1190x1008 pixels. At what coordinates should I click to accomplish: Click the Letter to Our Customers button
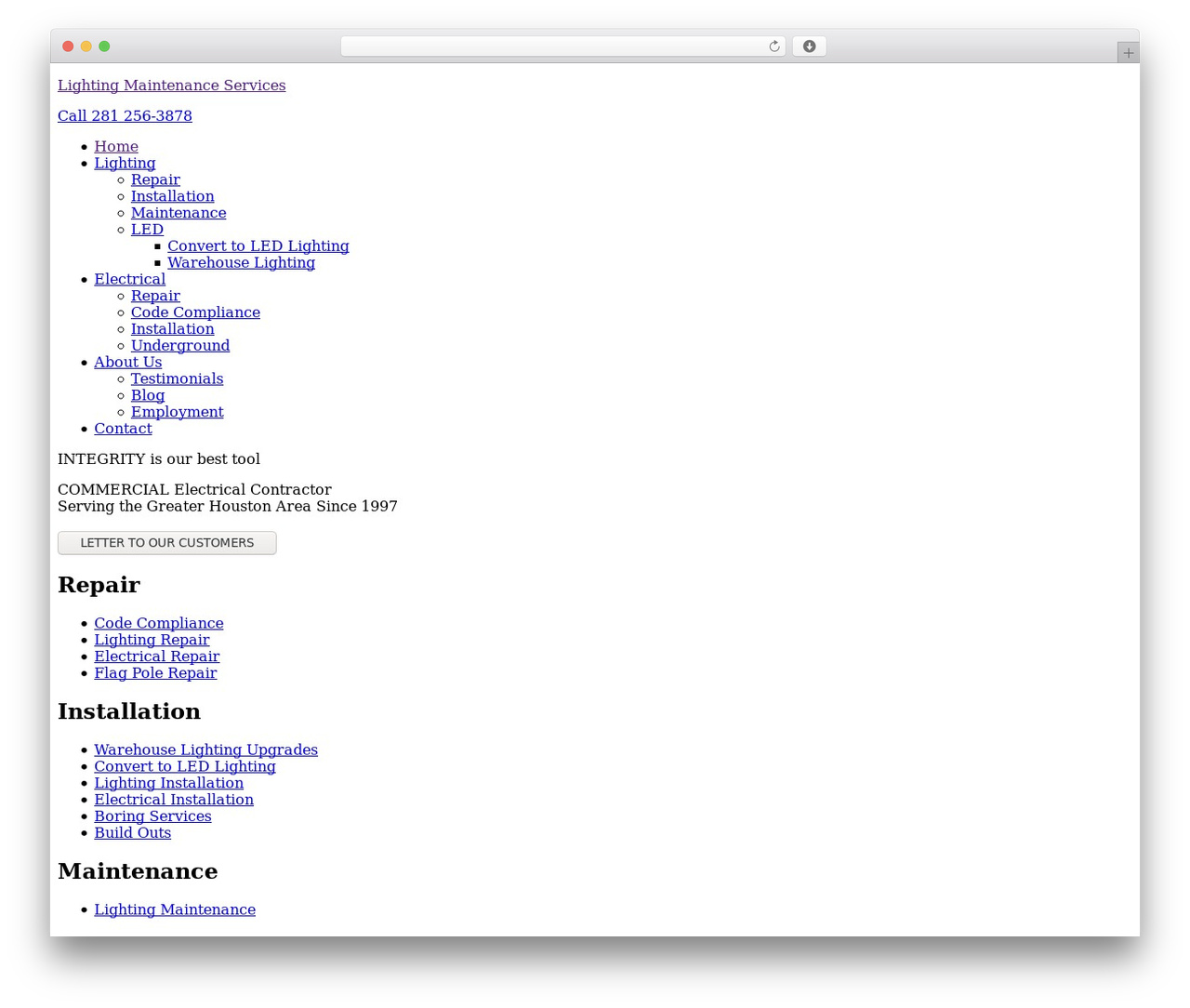tap(167, 543)
